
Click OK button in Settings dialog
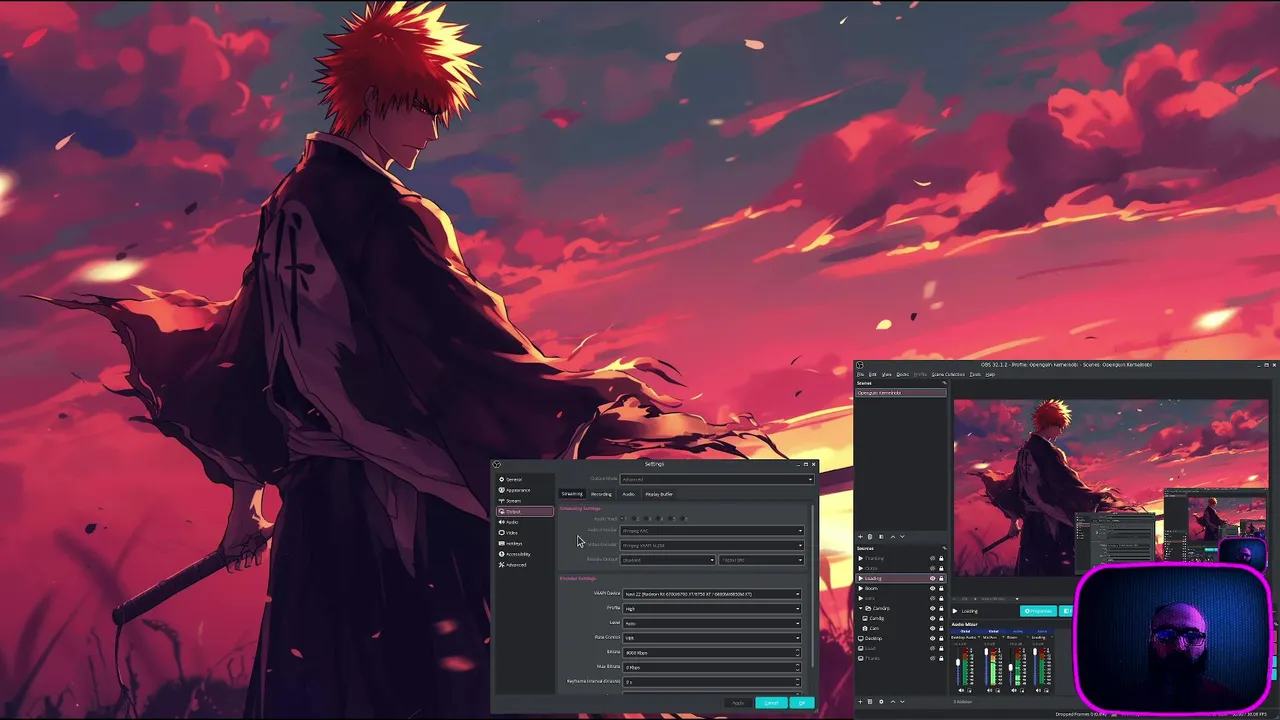coord(801,703)
